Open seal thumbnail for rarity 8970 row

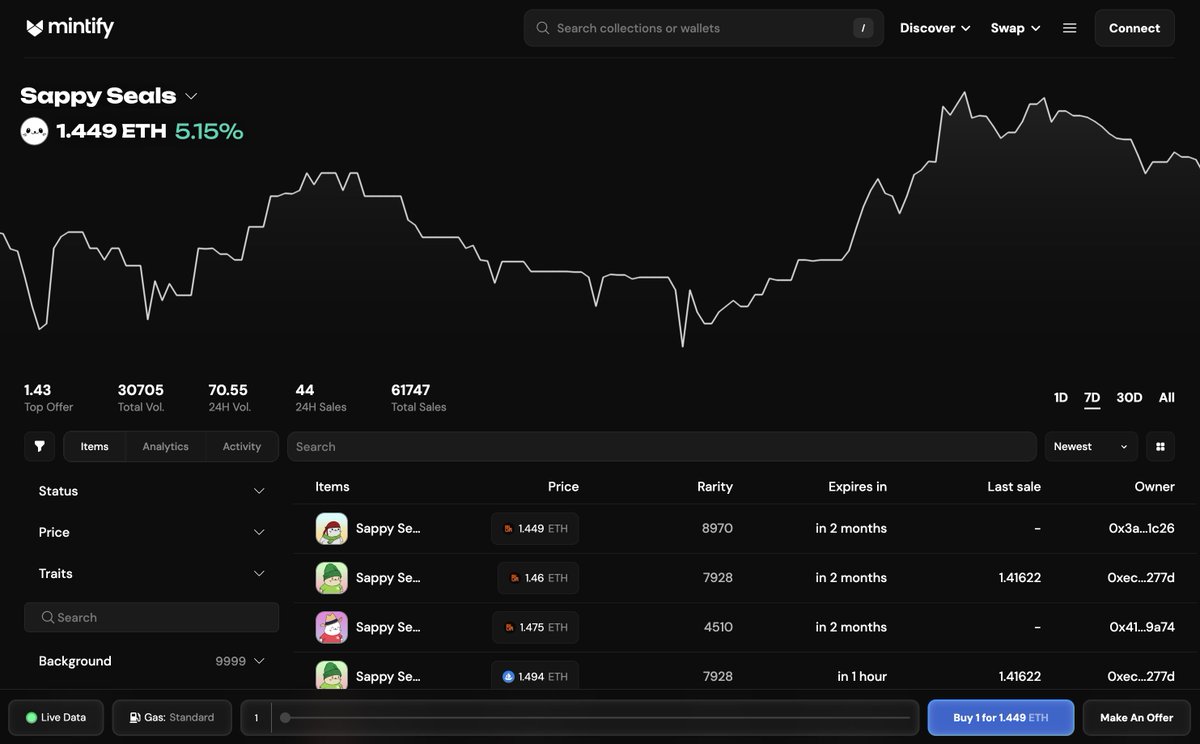332,528
